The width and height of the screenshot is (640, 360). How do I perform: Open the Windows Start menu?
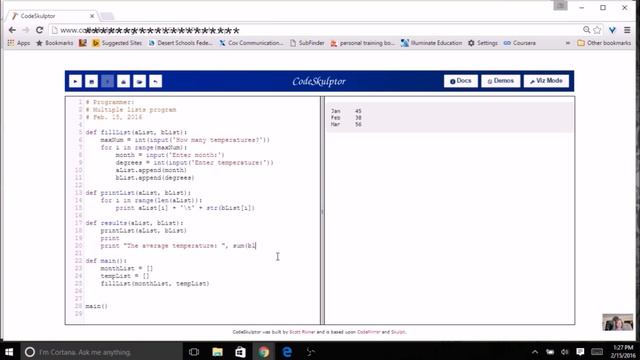point(9,352)
